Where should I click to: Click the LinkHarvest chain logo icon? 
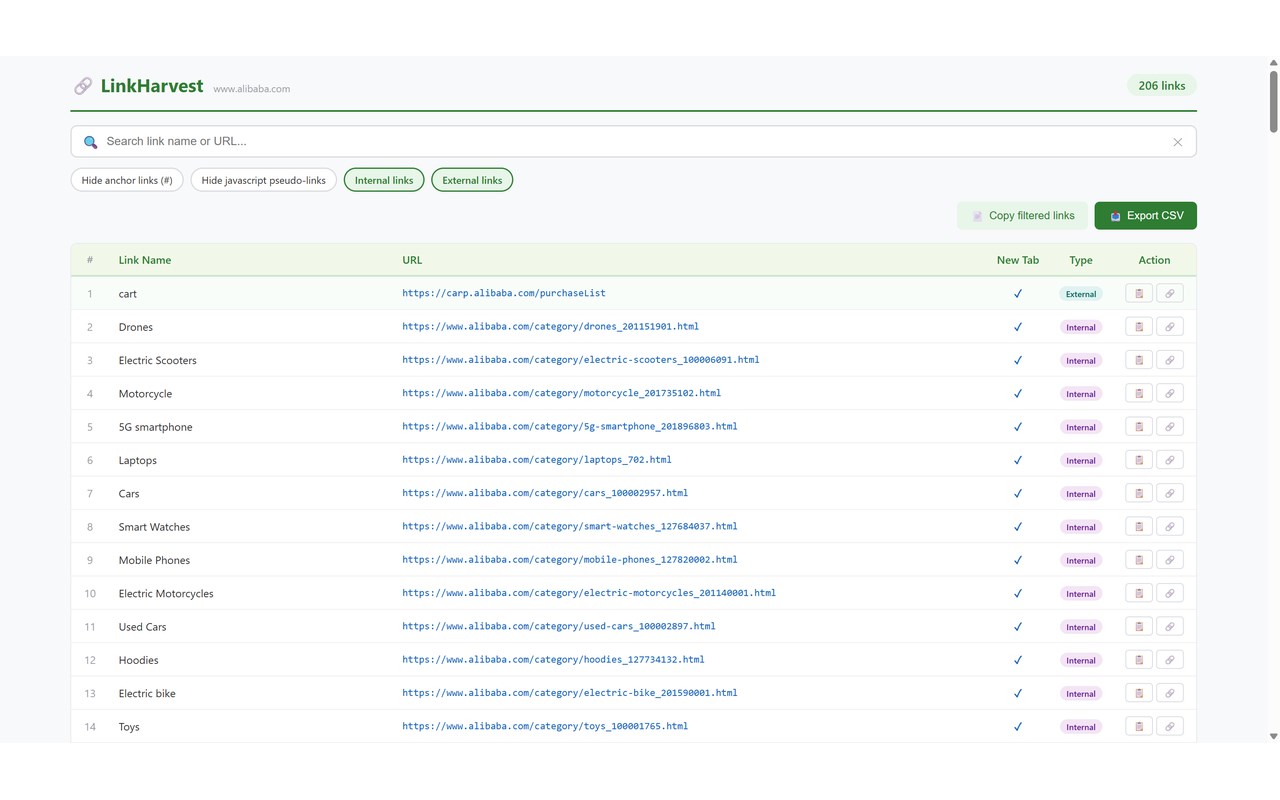(83, 86)
